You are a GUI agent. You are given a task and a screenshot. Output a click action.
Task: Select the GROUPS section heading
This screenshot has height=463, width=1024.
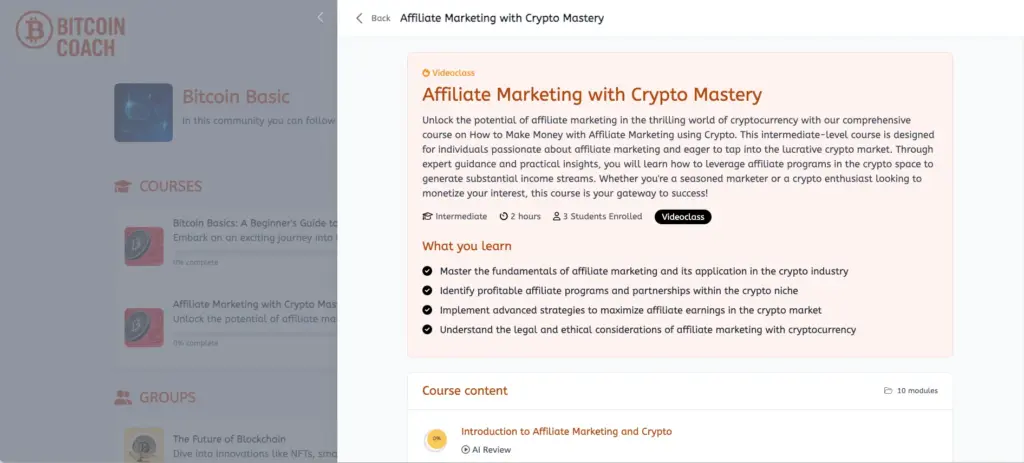point(167,398)
